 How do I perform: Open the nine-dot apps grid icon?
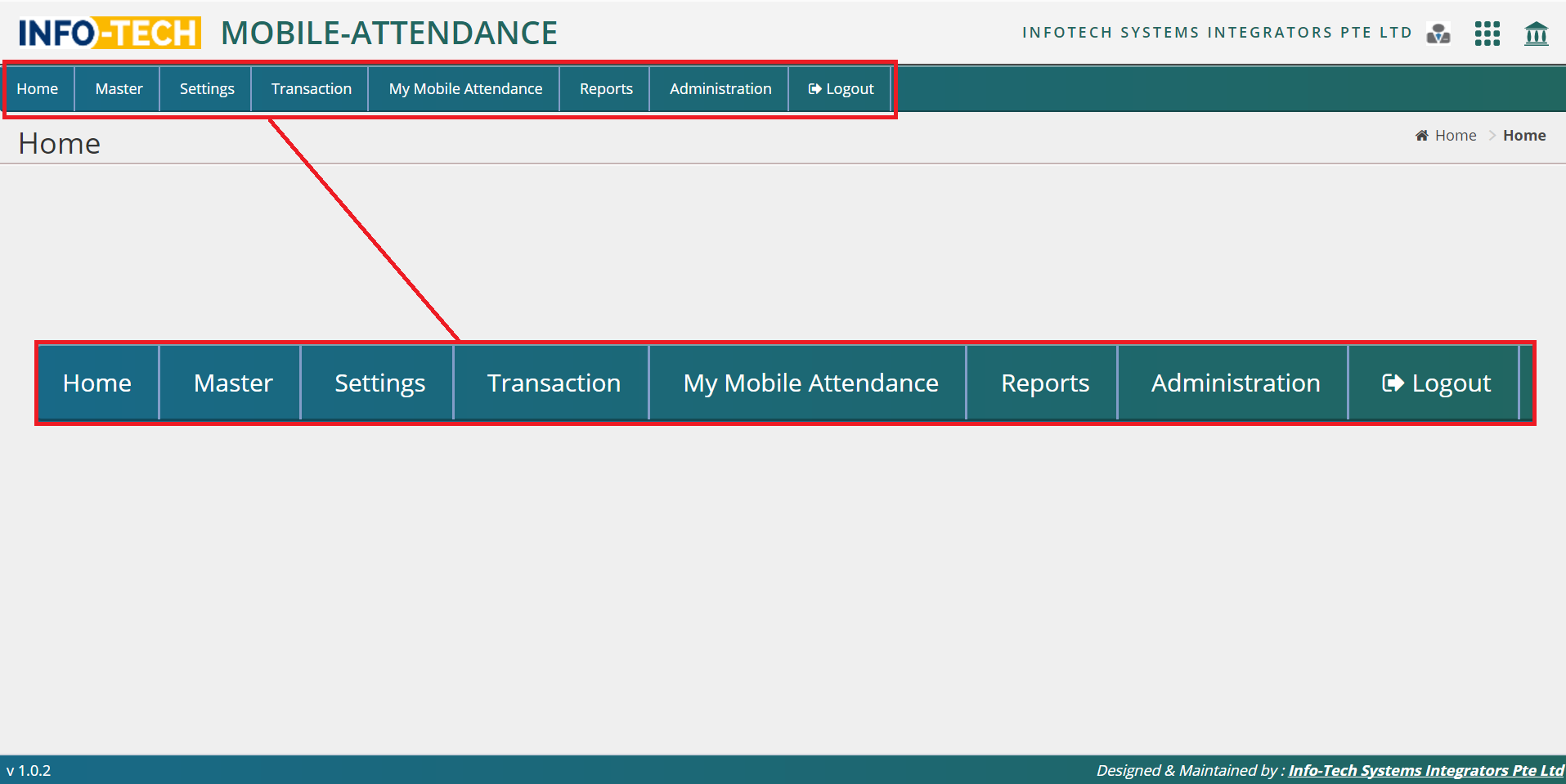click(1487, 34)
